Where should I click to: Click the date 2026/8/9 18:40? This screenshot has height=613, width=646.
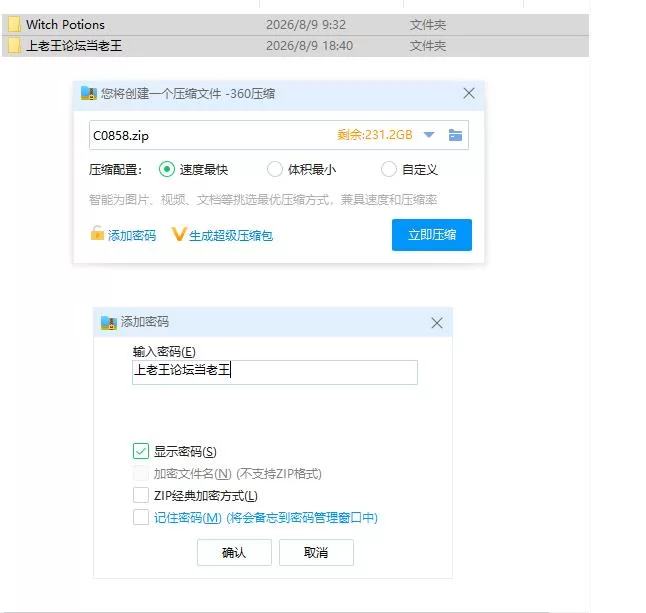click(x=309, y=46)
